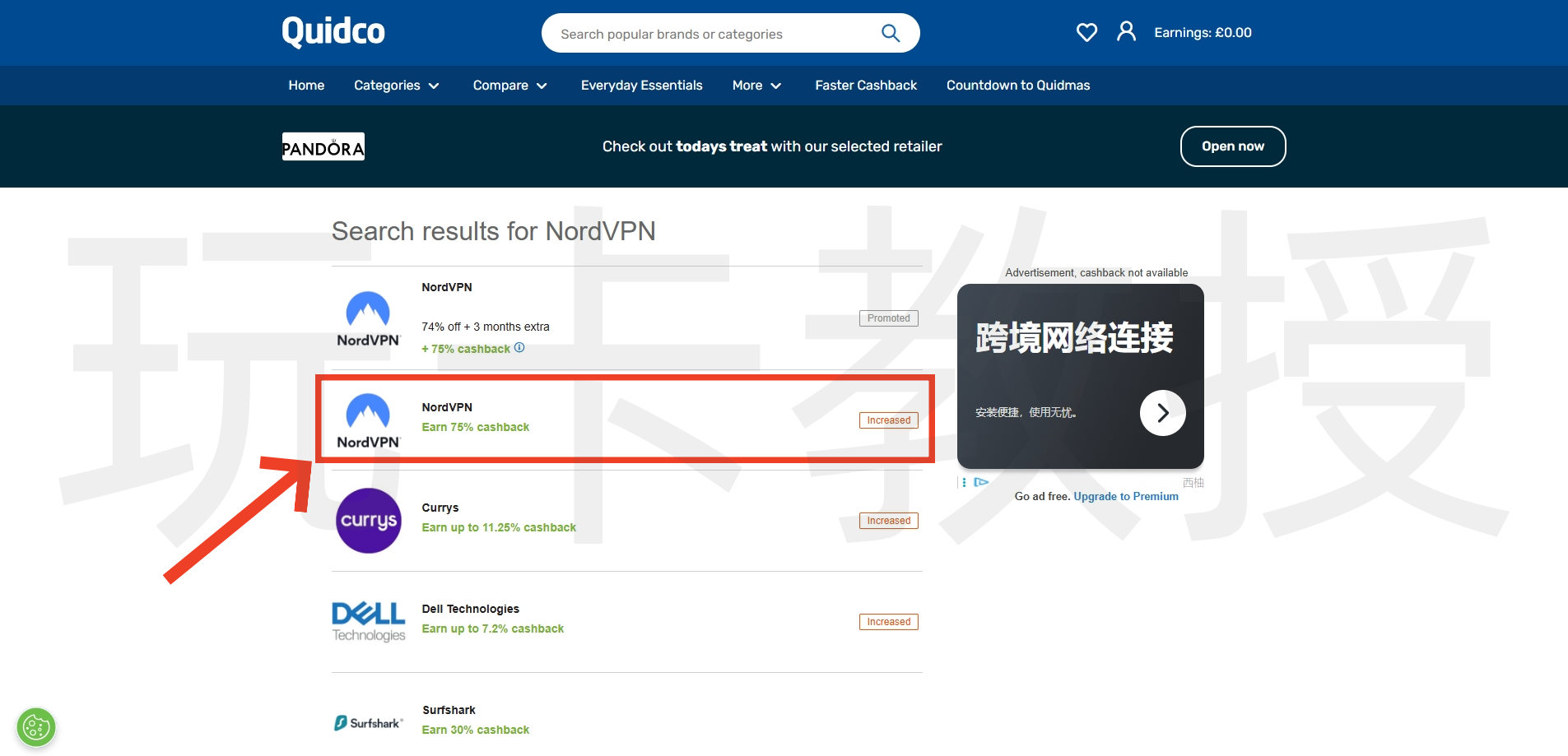Click the Currys purple logo
Viewport: 1568px width, 756px height.
(x=368, y=521)
